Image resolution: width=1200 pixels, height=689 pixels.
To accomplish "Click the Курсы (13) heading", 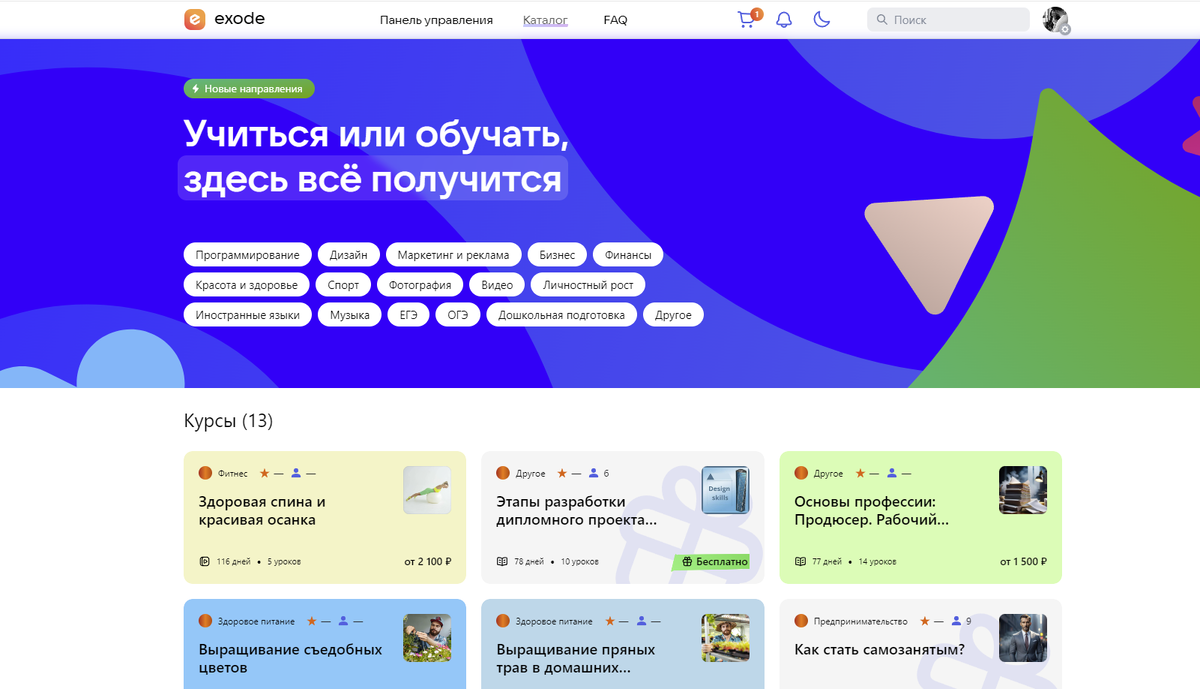I will 228,421.
